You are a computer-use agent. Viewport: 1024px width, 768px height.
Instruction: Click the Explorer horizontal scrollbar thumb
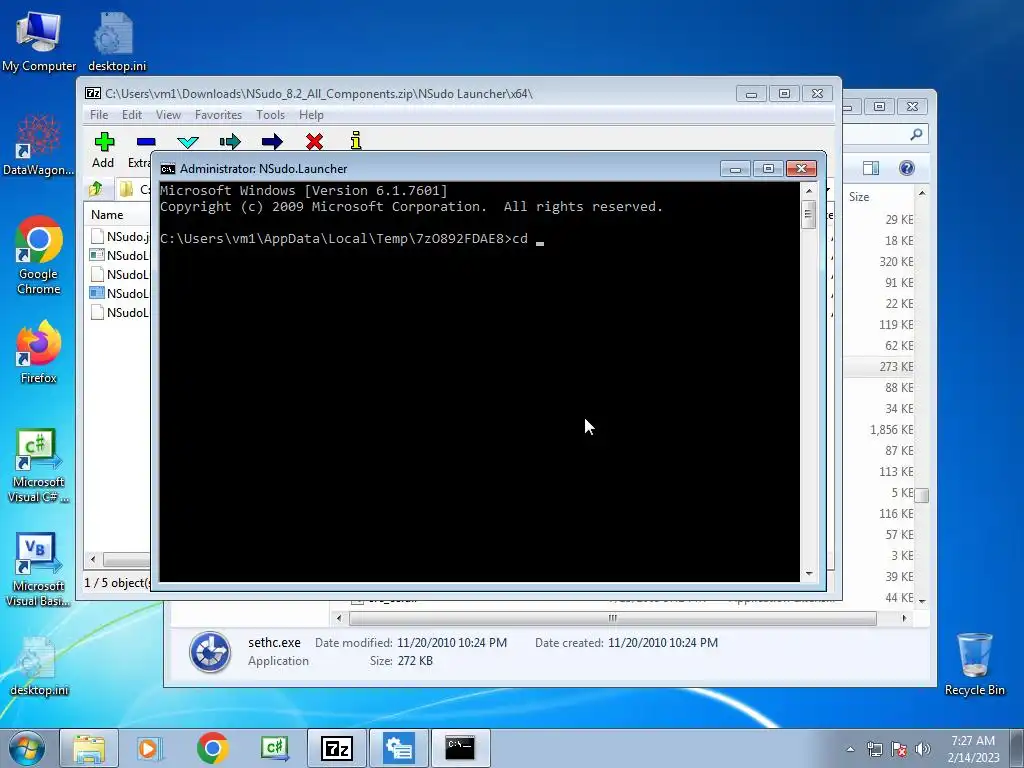613,618
